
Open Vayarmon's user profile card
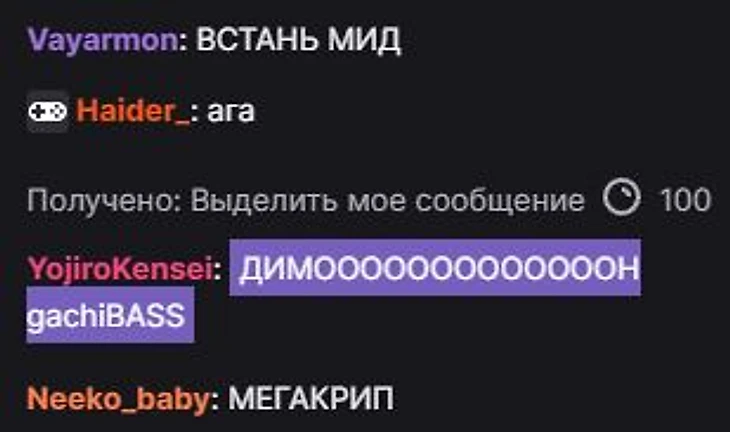103,40
